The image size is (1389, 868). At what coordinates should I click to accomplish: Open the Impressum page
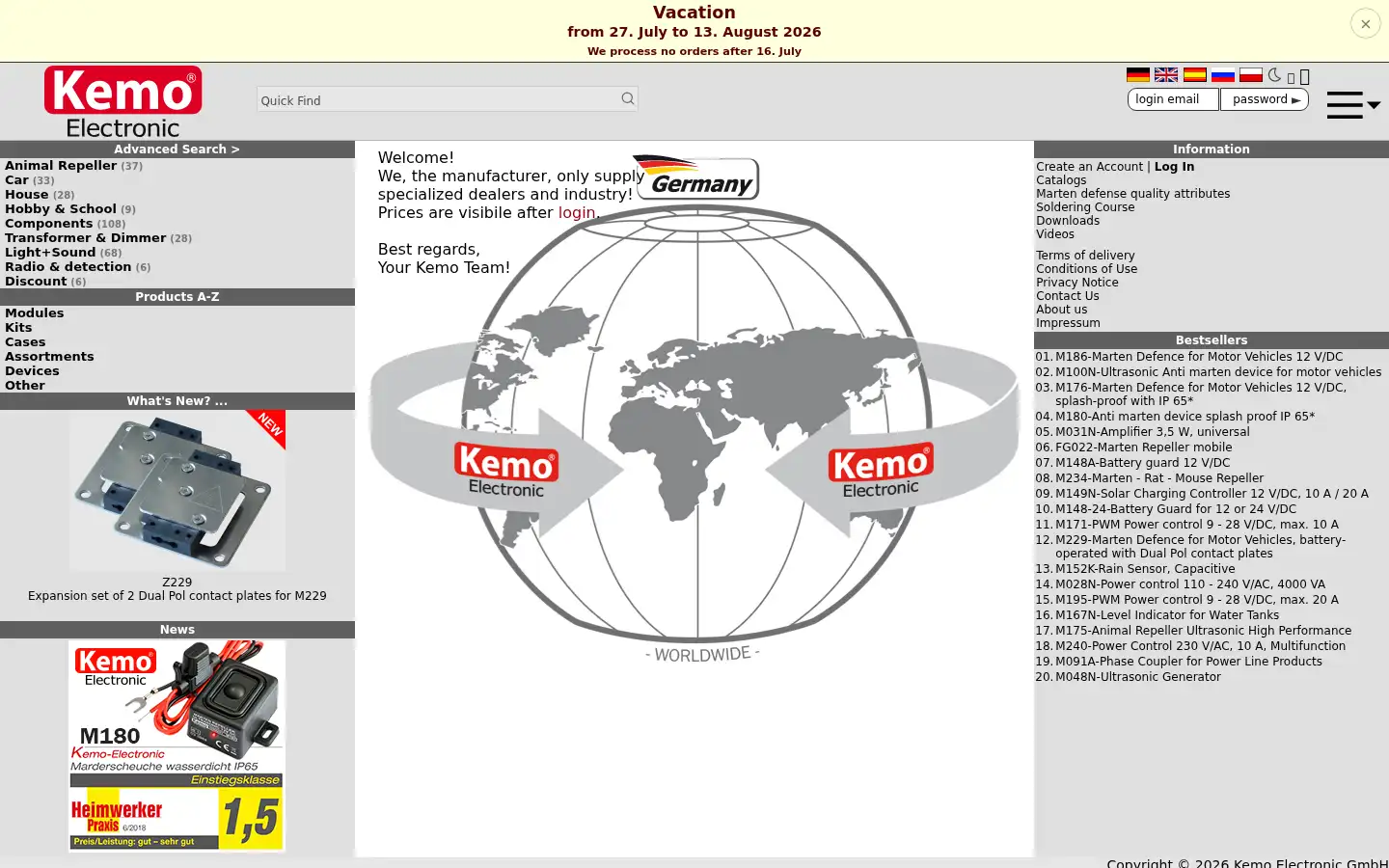tap(1068, 323)
